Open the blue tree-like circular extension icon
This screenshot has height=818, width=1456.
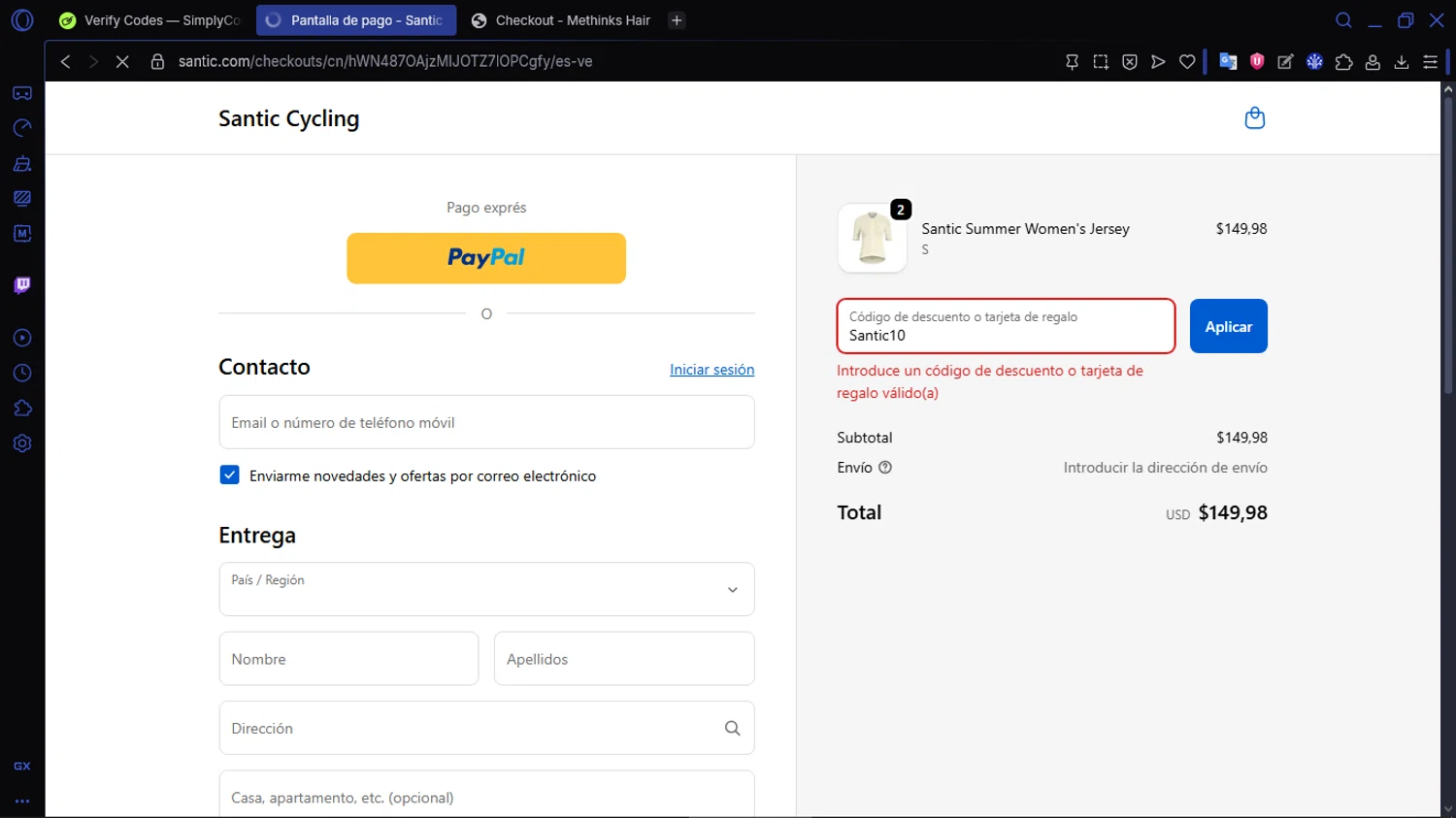1314,61
